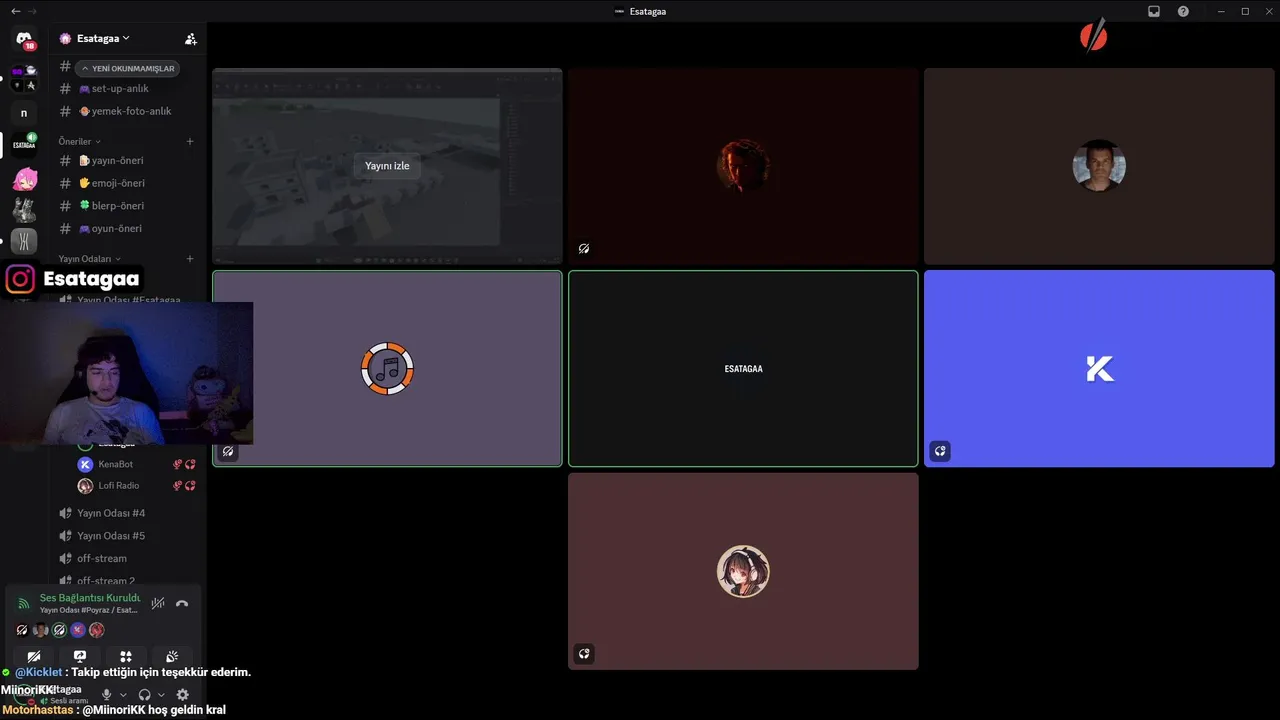The width and height of the screenshot is (1280, 720).
Task: Collapse the Öneriler category
Action: tap(80, 141)
